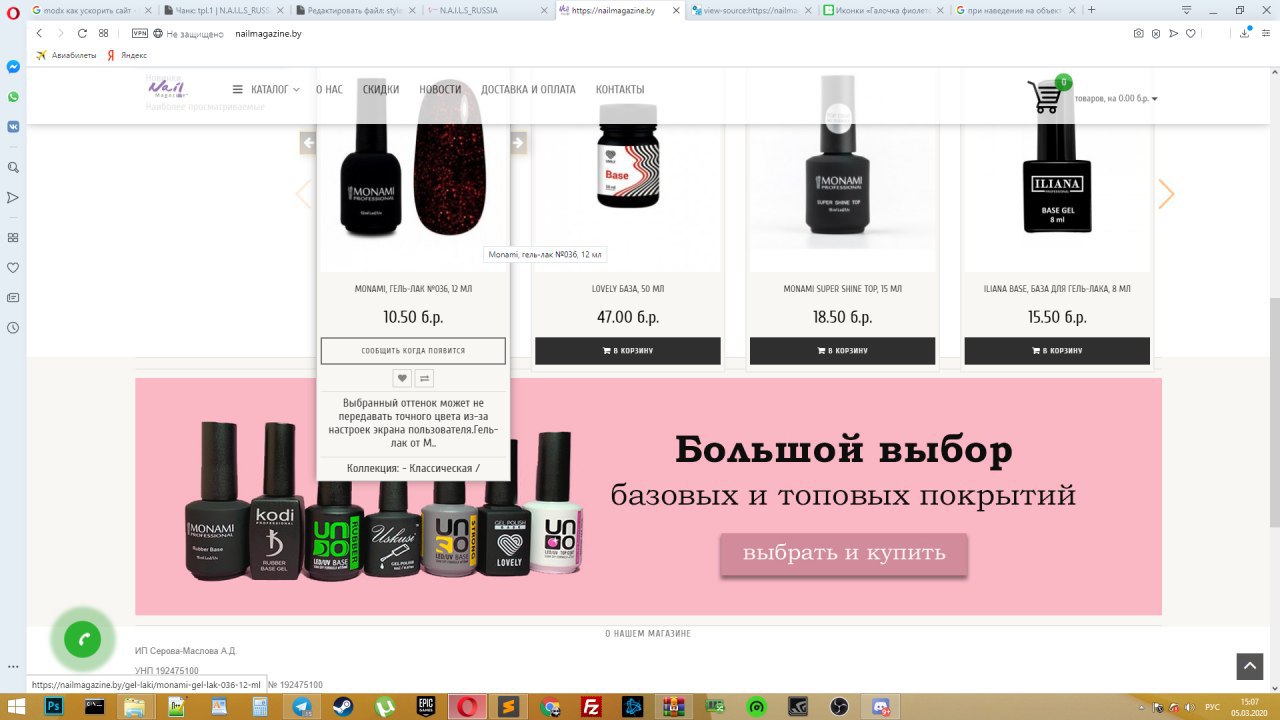This screenshot has height=720, width=1280.
Task: Click the Nail Magazine site logo
Action: tap(167, 88)
